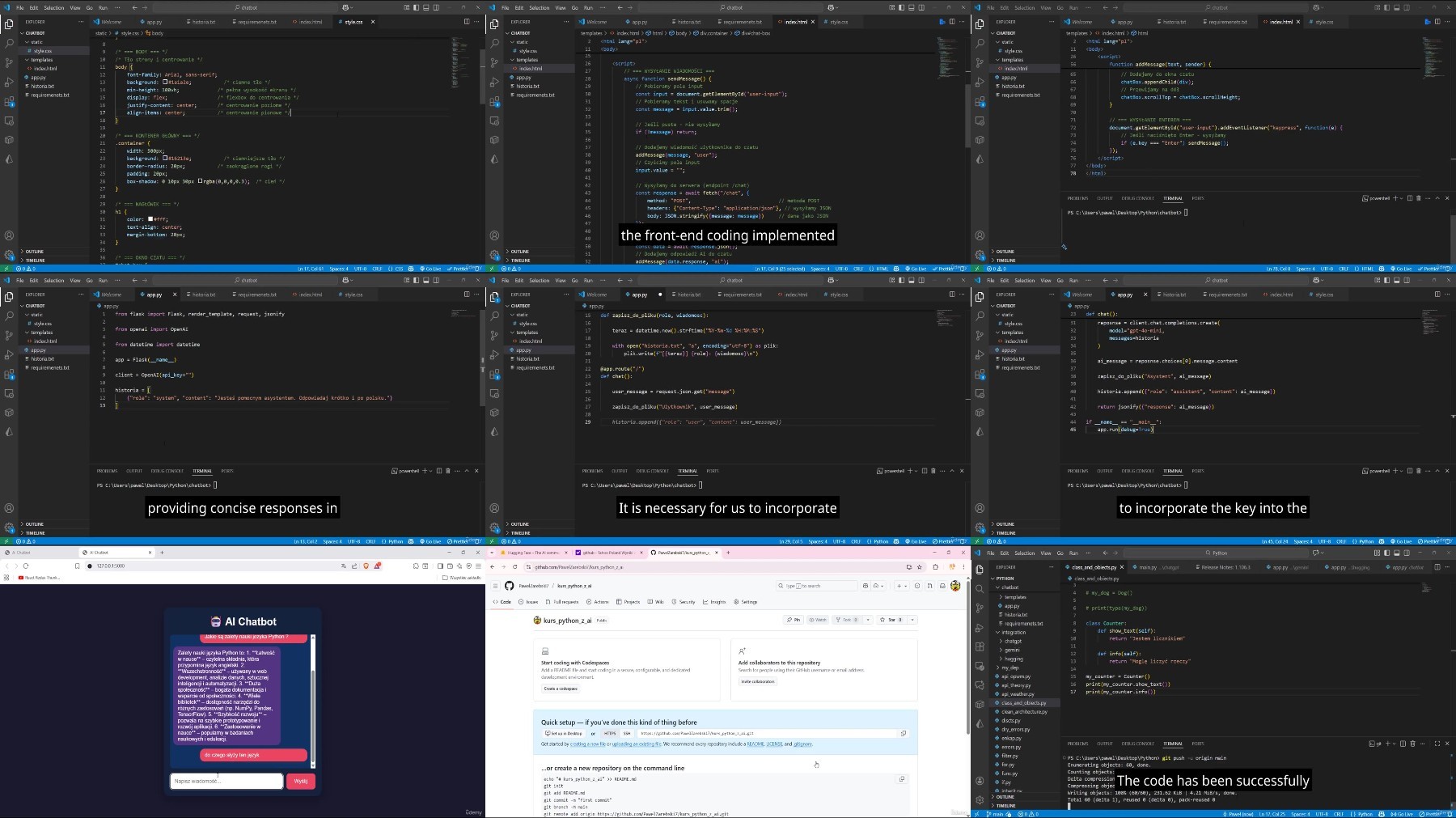This screenshot has height=818, width=1456.
Task: Click Set up in Desktop button
Action: (x=563, y=733)
